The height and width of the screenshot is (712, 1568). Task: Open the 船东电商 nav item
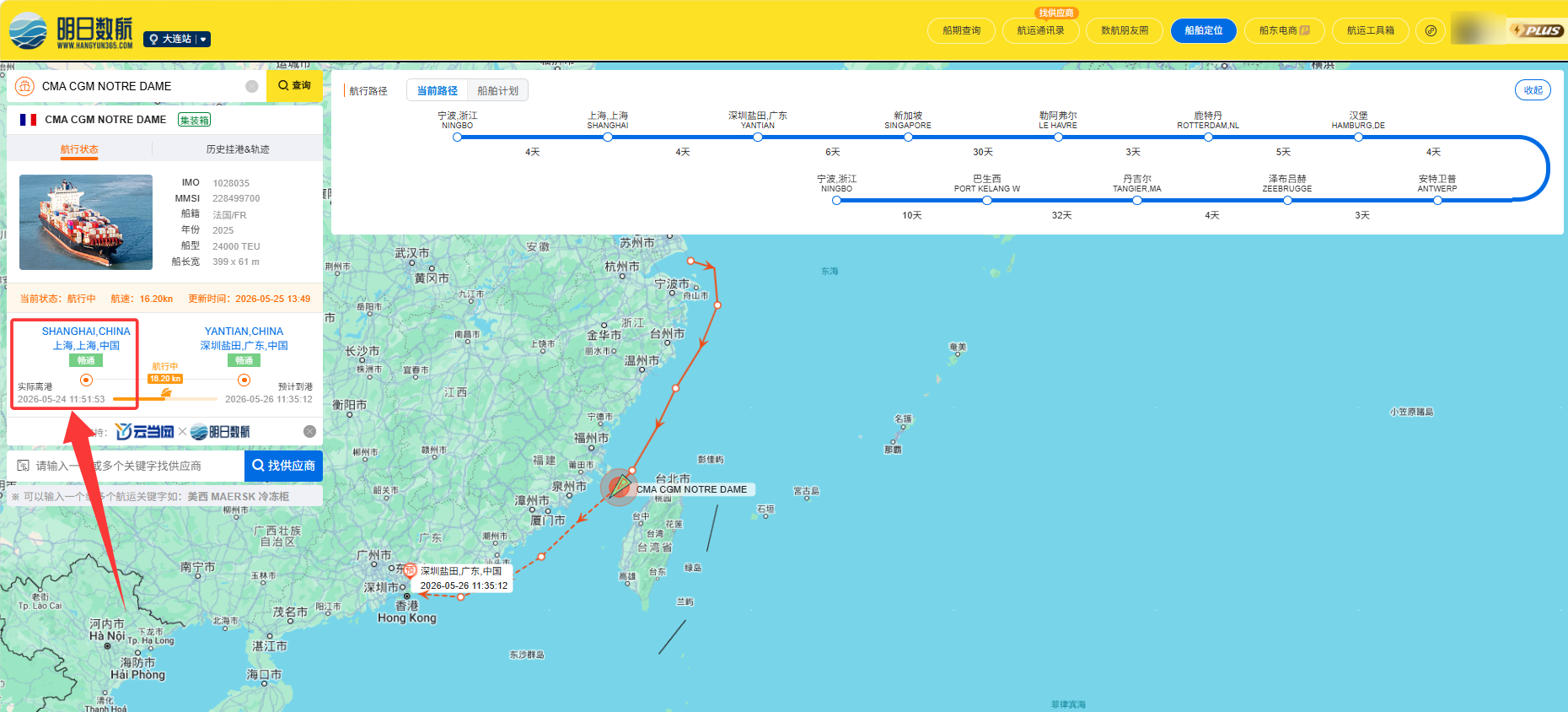(x=1285, y=30)
